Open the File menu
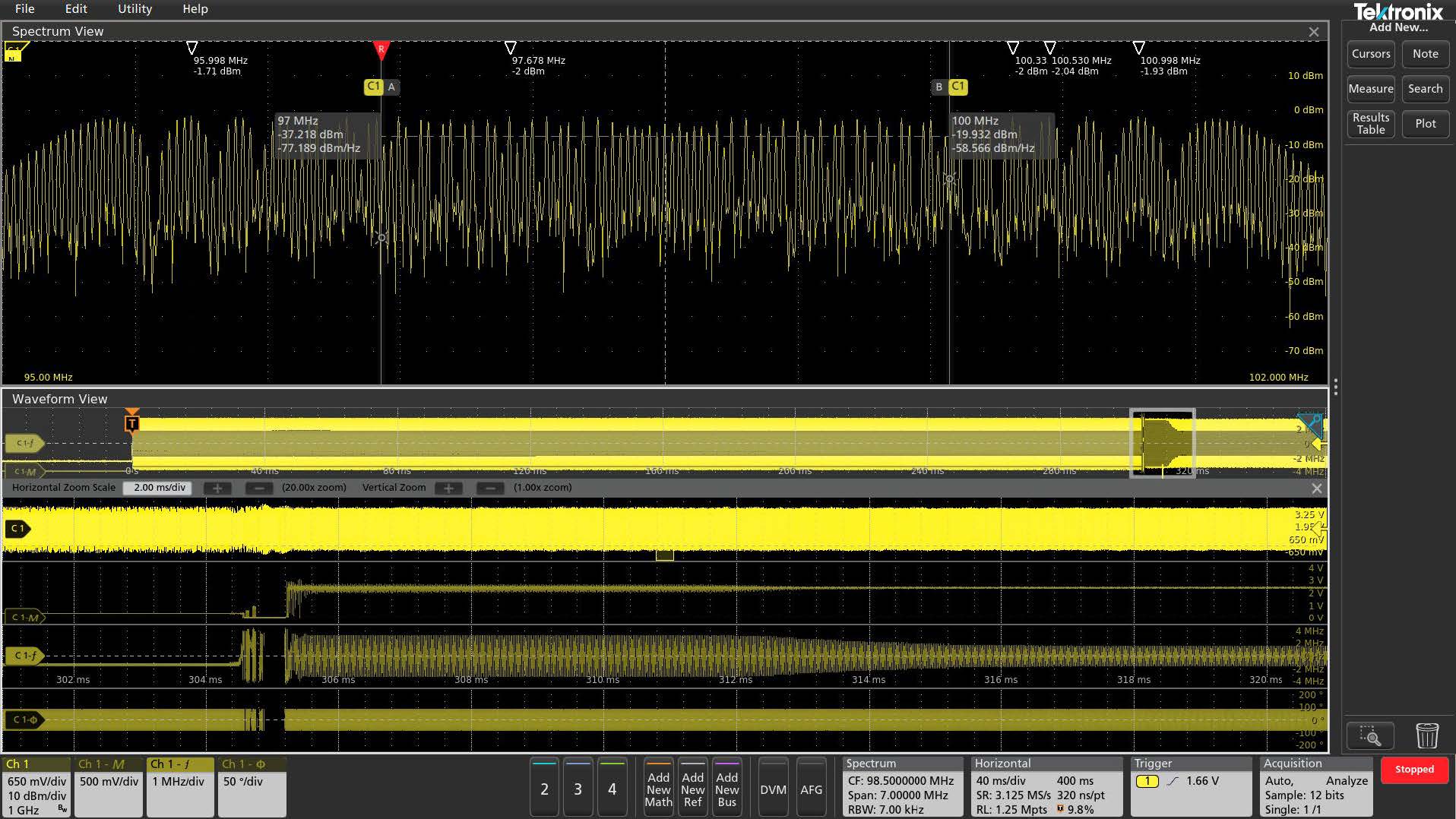The width and height of the screenshot is (1456, 819). tap(24, 9)
